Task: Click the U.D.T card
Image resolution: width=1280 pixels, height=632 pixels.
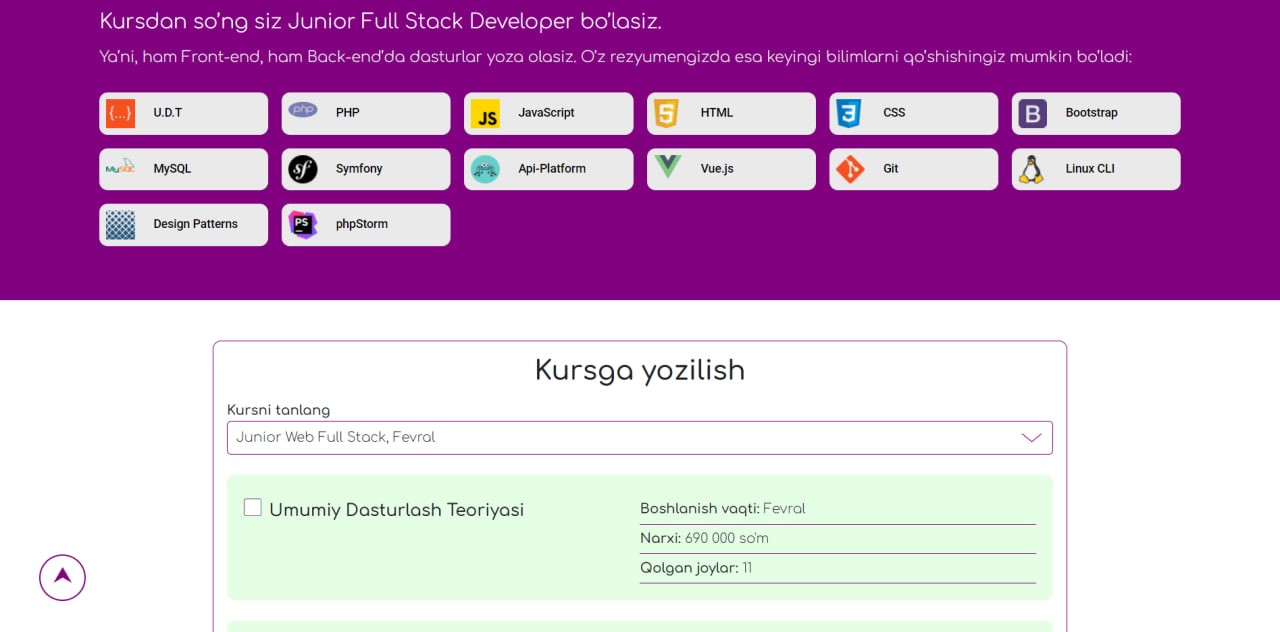Action: [x=183, y=113]
